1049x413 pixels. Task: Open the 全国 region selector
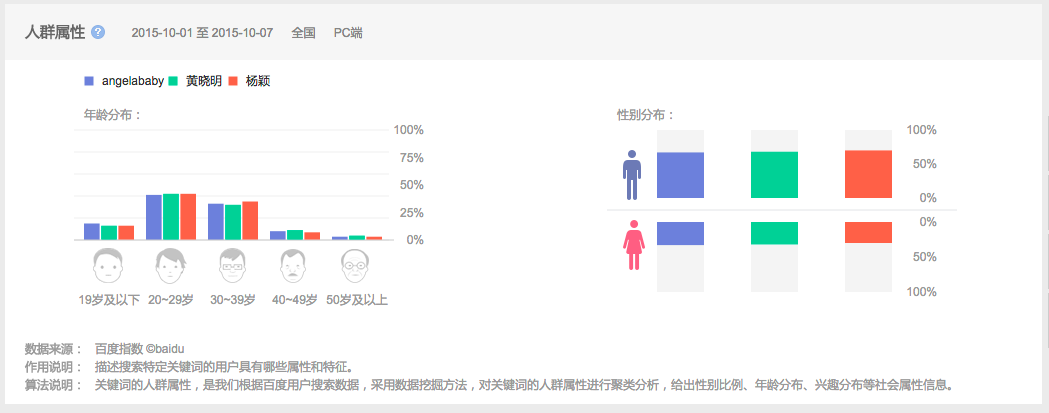pyautogui.click(x=303, y=33)
